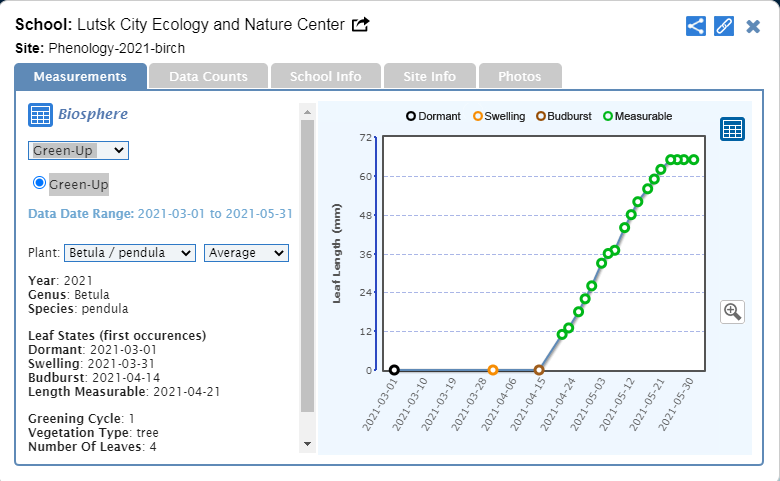Open the Green-Up protocol dropdown
The image size is (780, 481).
point(78,150)
